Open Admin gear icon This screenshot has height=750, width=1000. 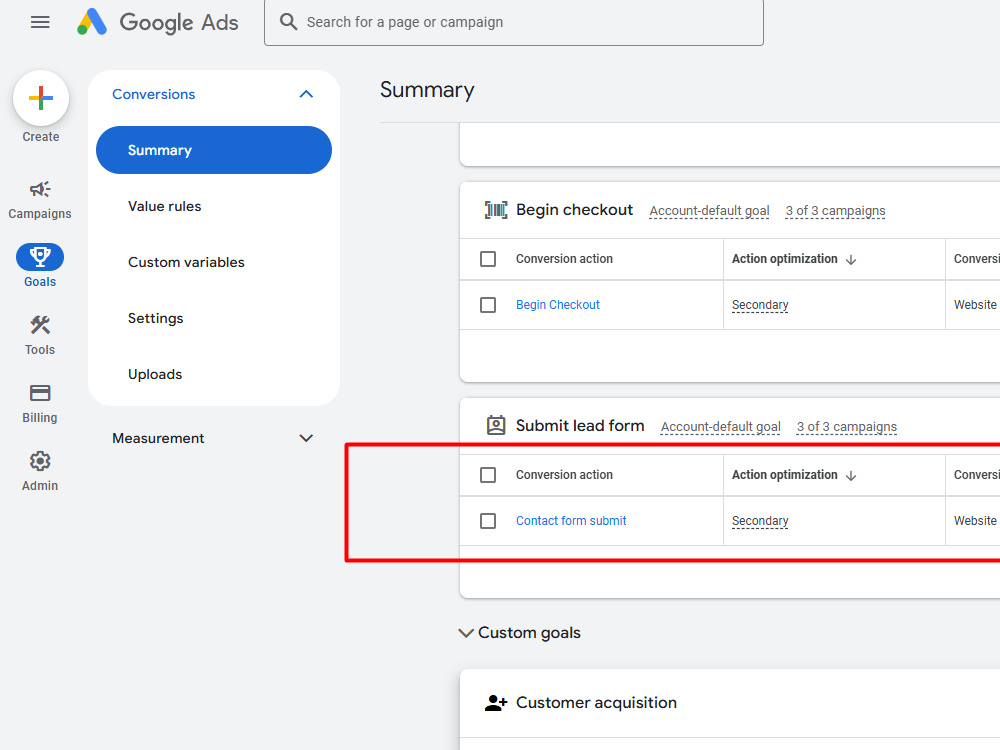point(40,461)
